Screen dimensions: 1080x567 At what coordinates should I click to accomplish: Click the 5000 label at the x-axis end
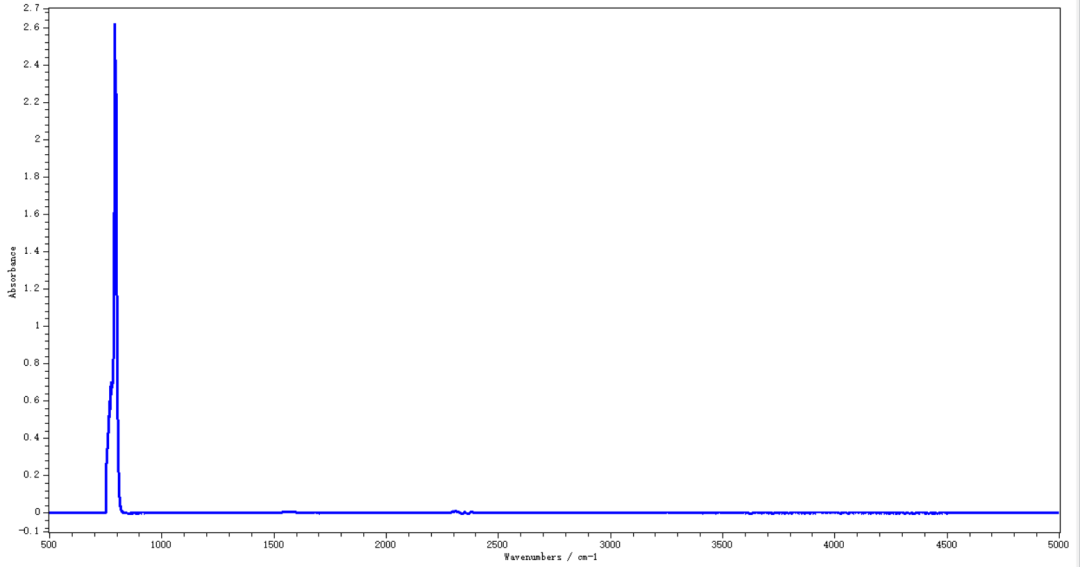coord(1059,544)
